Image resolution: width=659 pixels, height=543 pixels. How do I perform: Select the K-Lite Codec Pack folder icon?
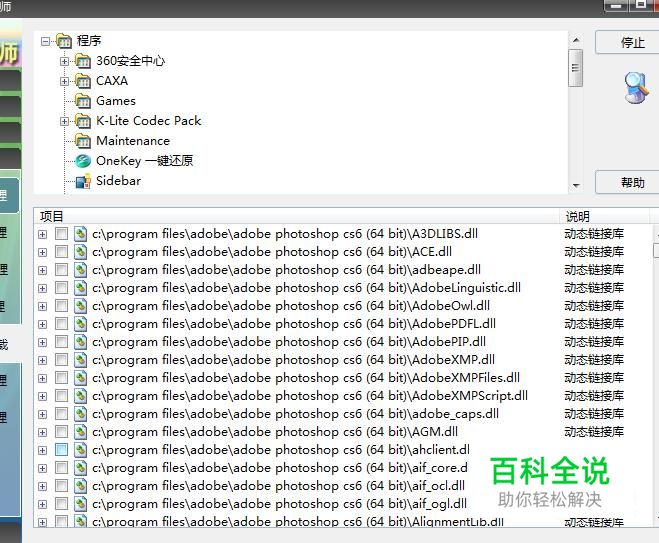point(83,121)
